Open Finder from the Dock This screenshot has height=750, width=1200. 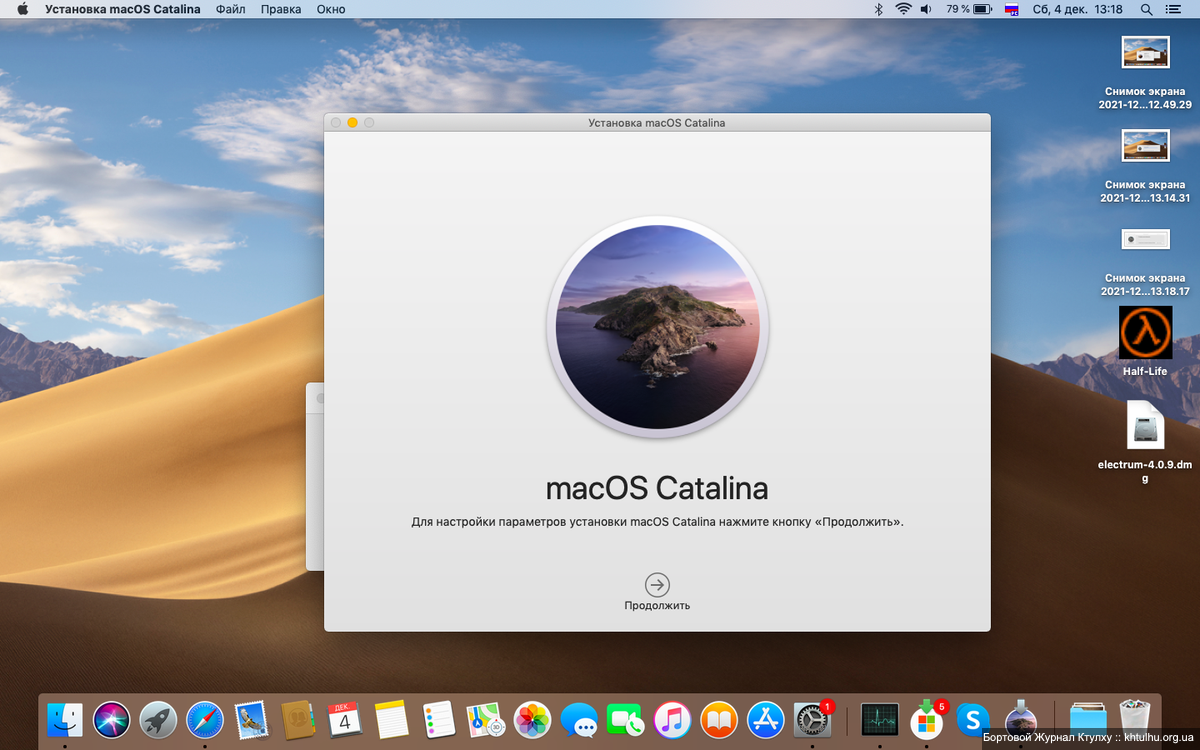coord(65,719)
